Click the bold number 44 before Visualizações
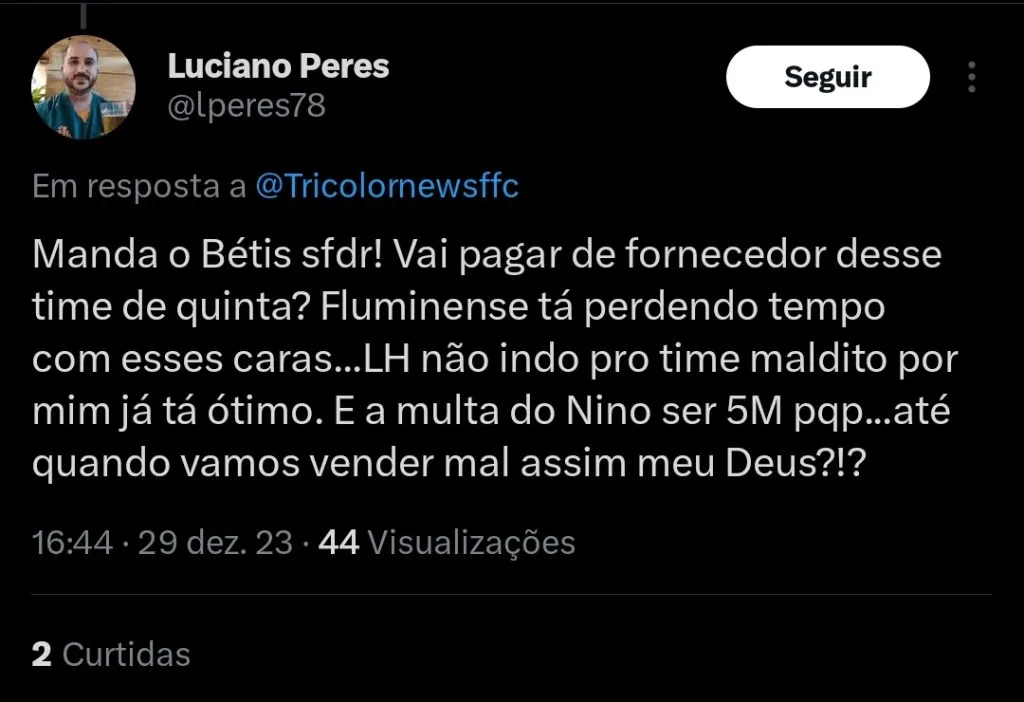The height and width of the screenshot is (702, 1024). pos(338,543)
